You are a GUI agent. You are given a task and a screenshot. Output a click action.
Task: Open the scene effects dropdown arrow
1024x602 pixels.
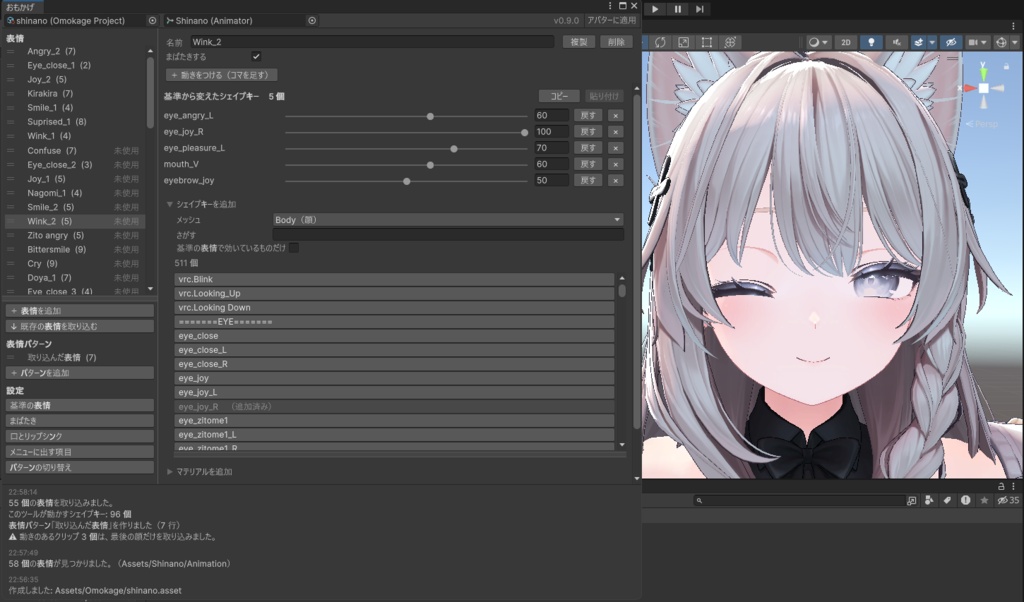click(x=932, y=42)
